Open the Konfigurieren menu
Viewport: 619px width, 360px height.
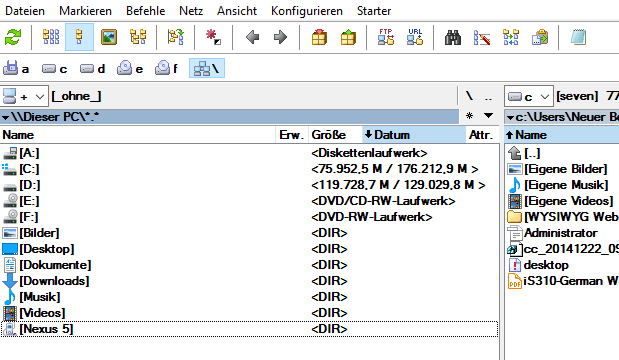coord(307,11)
